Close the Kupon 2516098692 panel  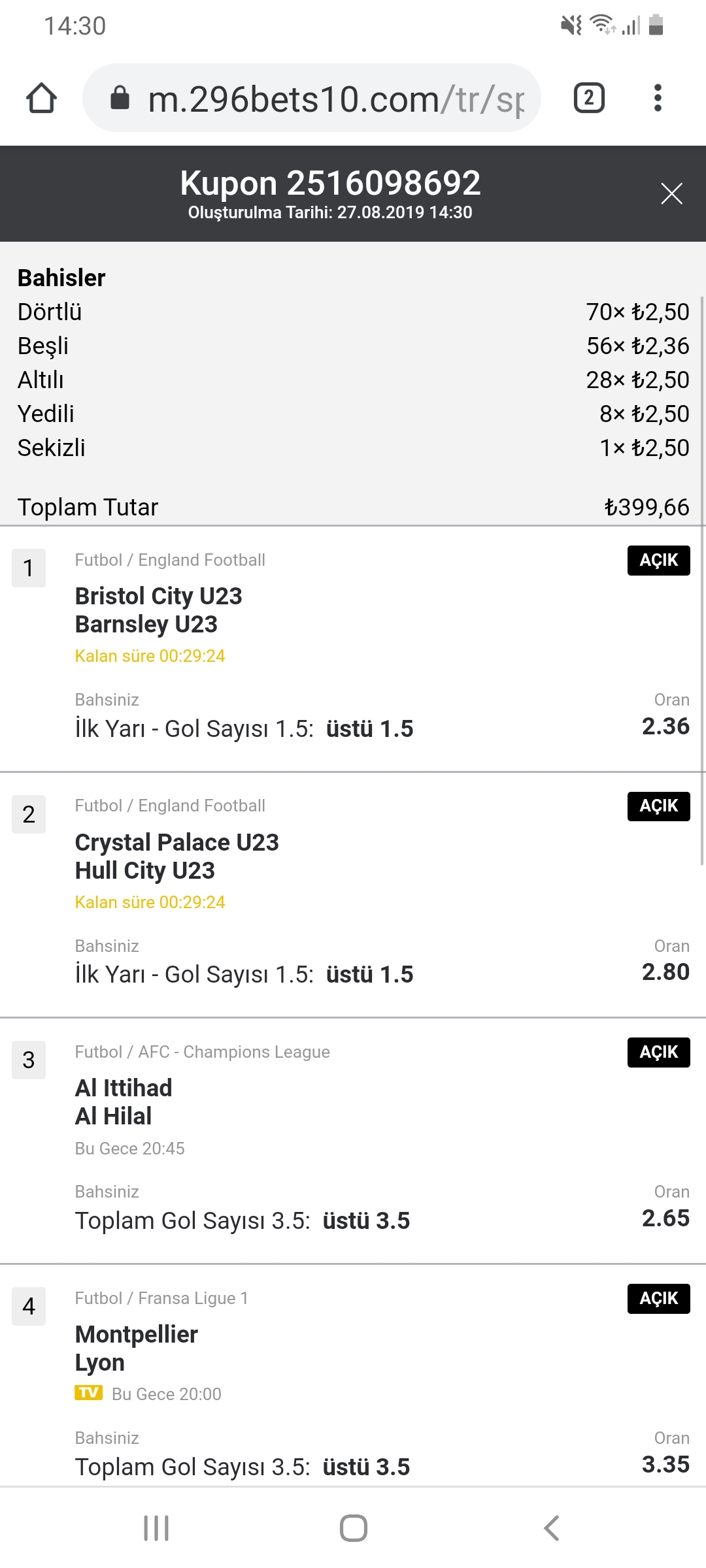coord(671,193)
